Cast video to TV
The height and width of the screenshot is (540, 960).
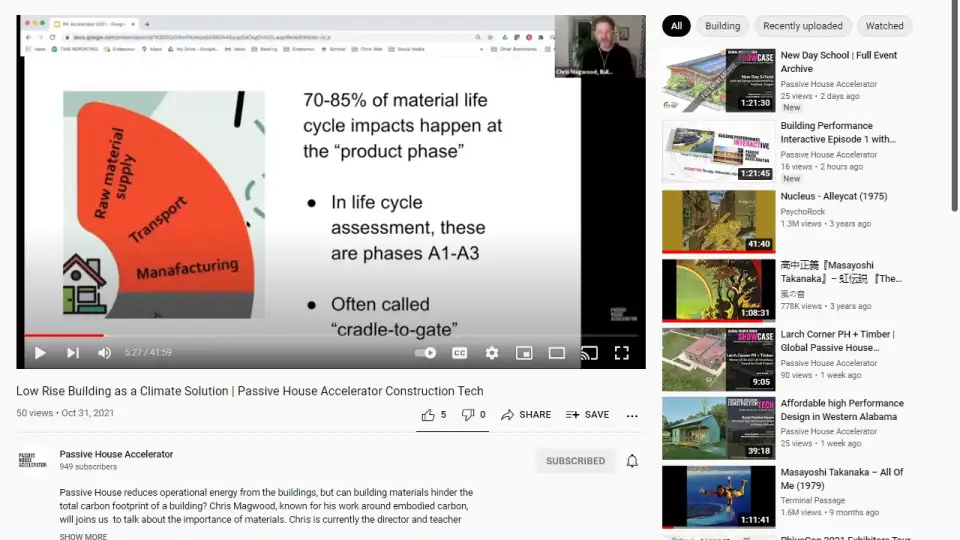click(x=589, y=353)
